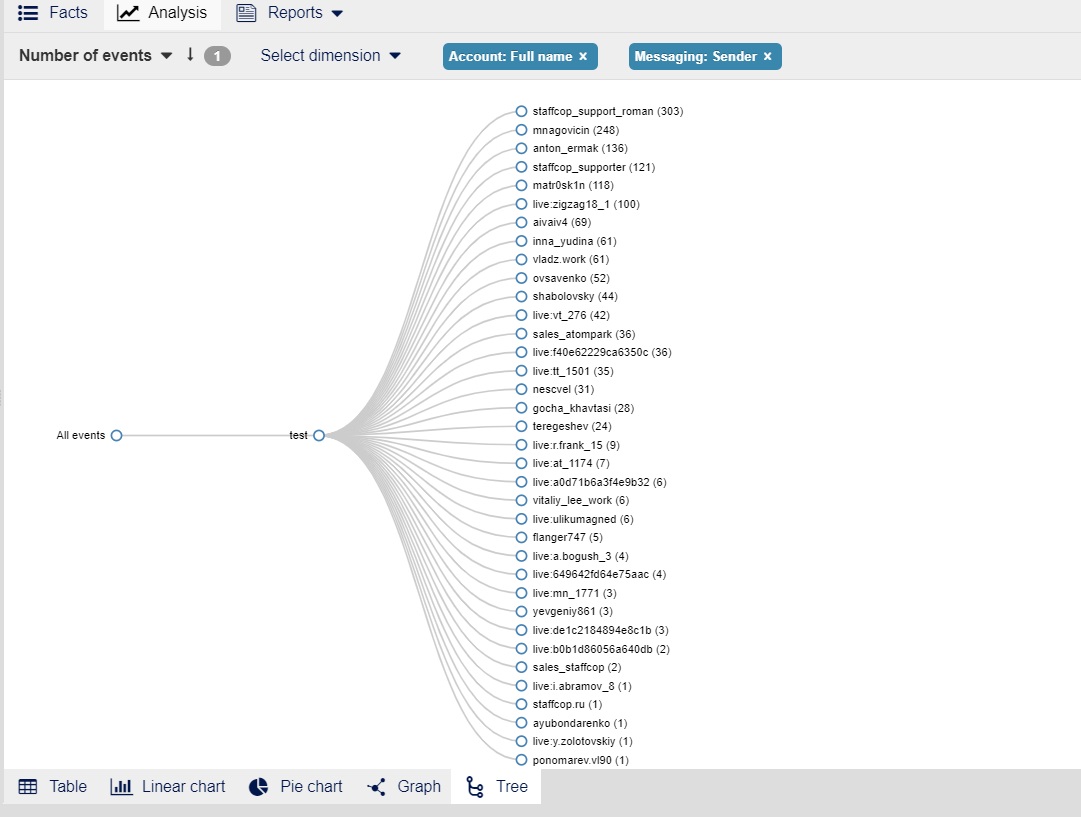
Task: Click the ponomarev.vl90 node
Action: tap(521, 760)
